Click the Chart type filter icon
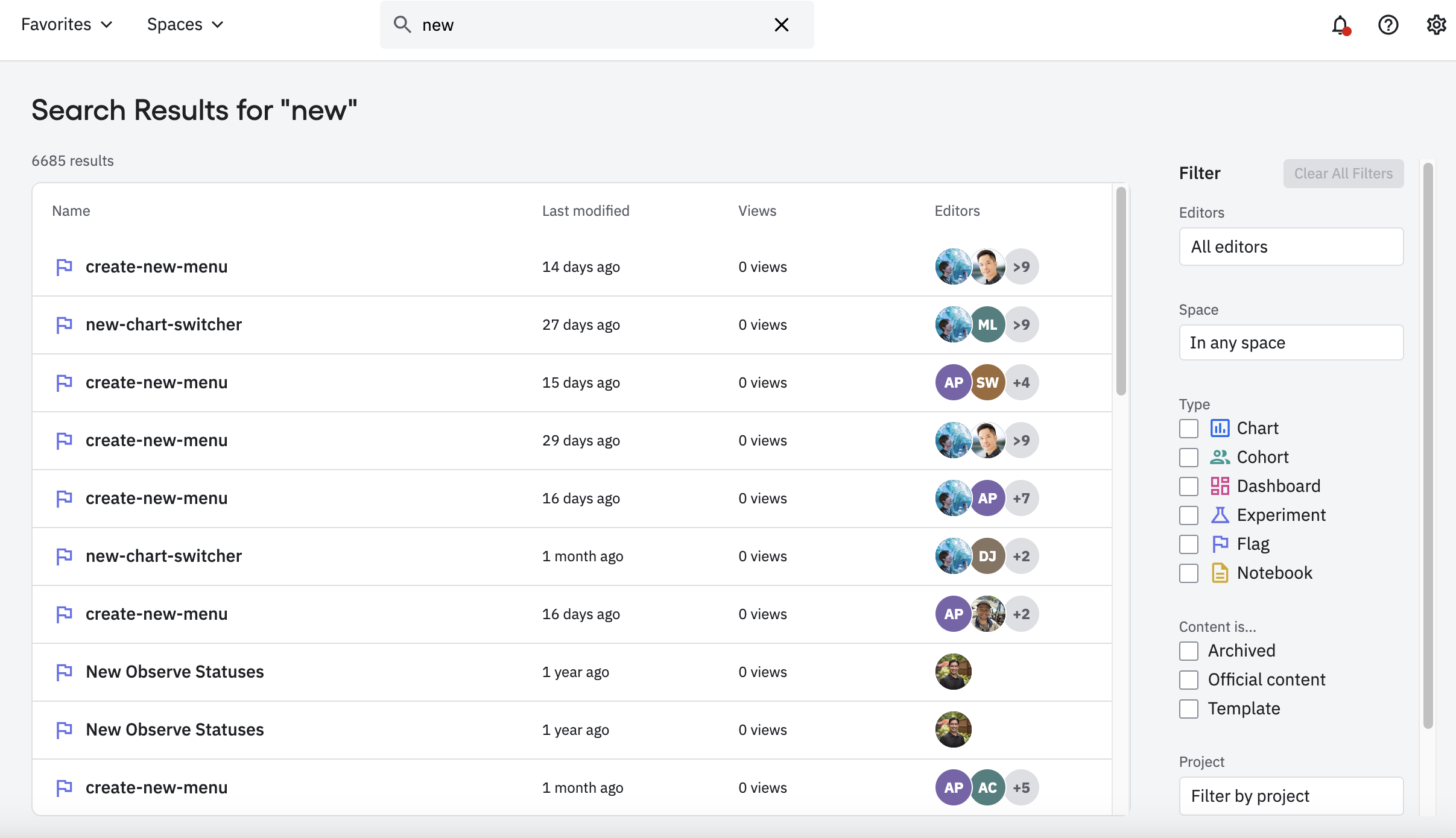This screenshot has height=838, width=1456. 1219,428
